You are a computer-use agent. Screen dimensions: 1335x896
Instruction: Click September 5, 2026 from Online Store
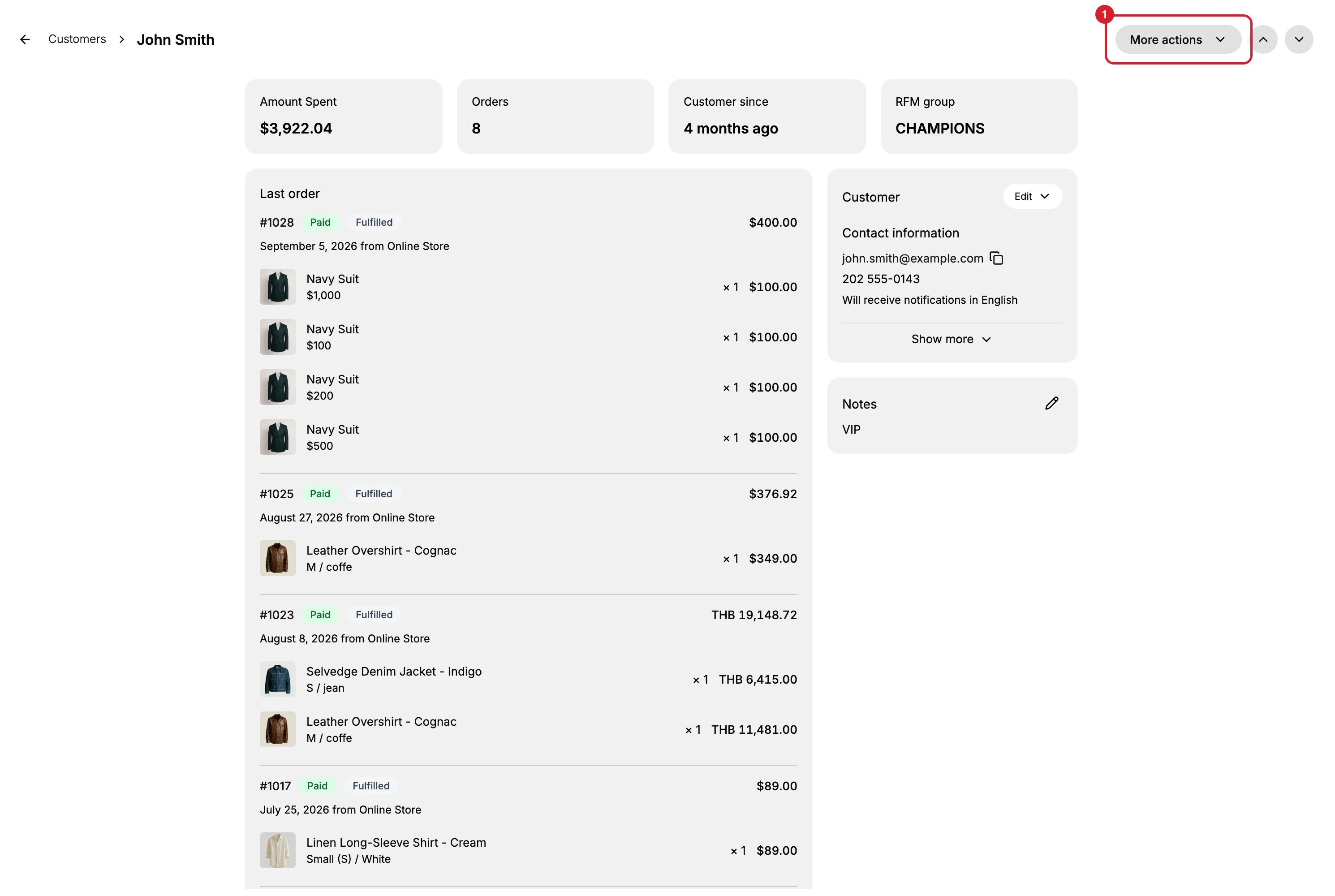[x=354, y=246]
